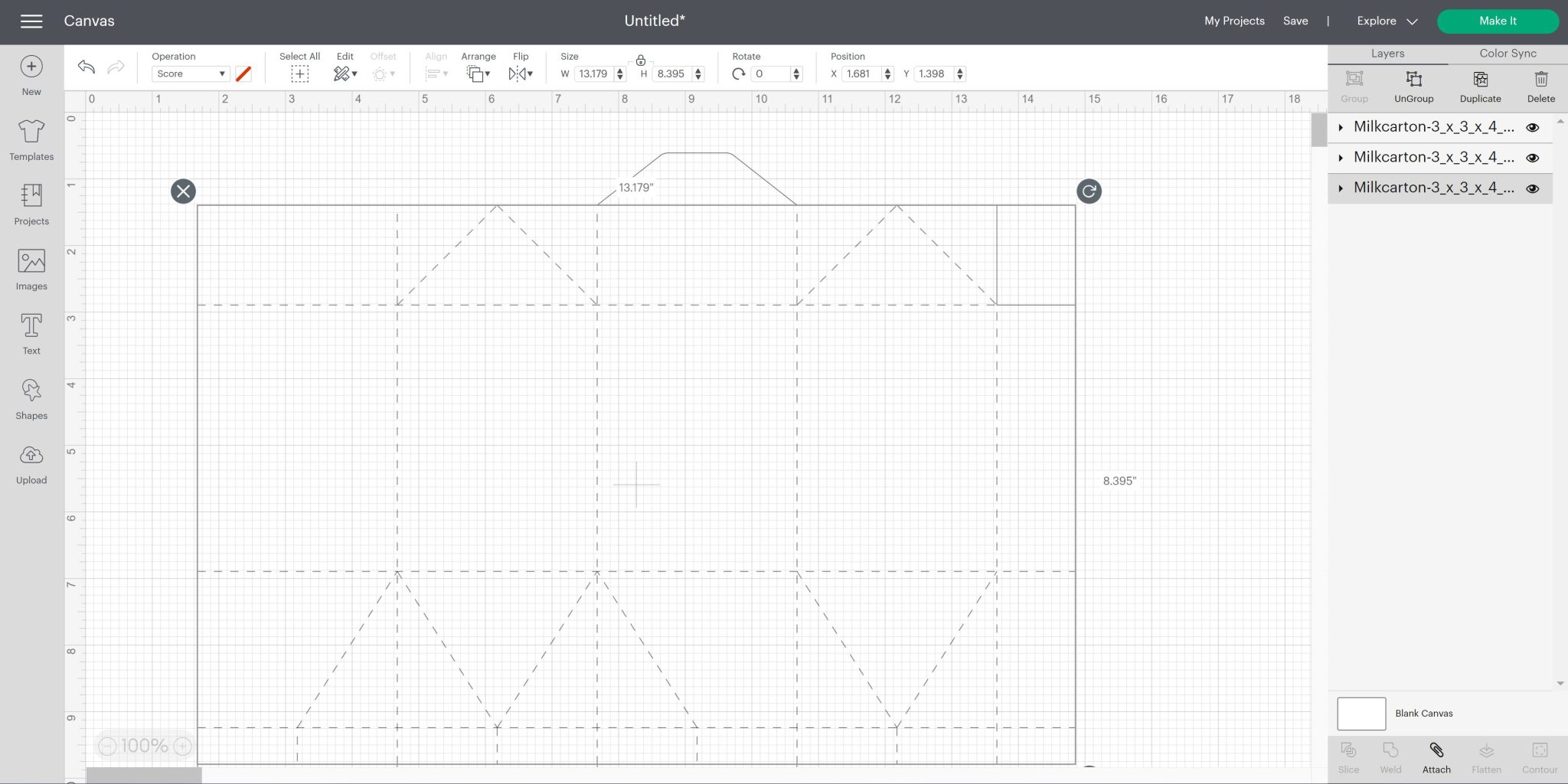This screenshot has height=784, width=1568.
Task: Click the Y position input field
Action: pyautogui.click(x=934, y=73)
